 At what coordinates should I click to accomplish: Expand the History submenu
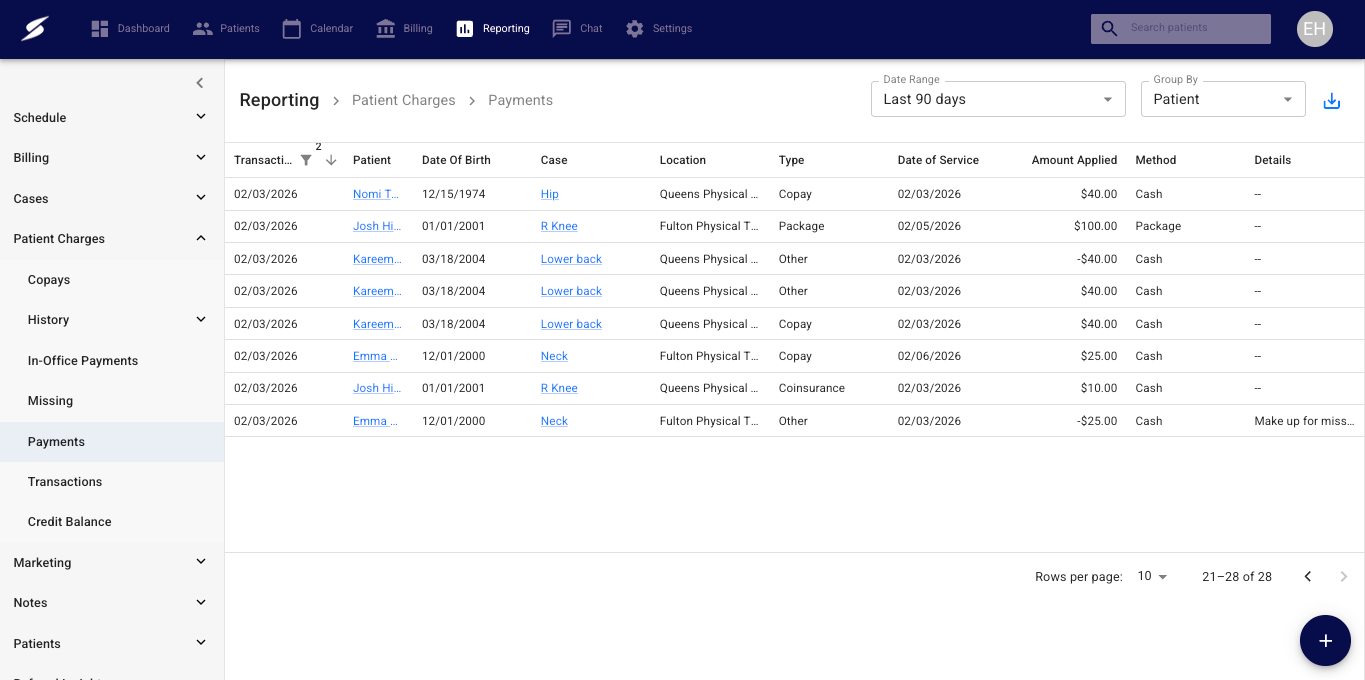point(200,320)
